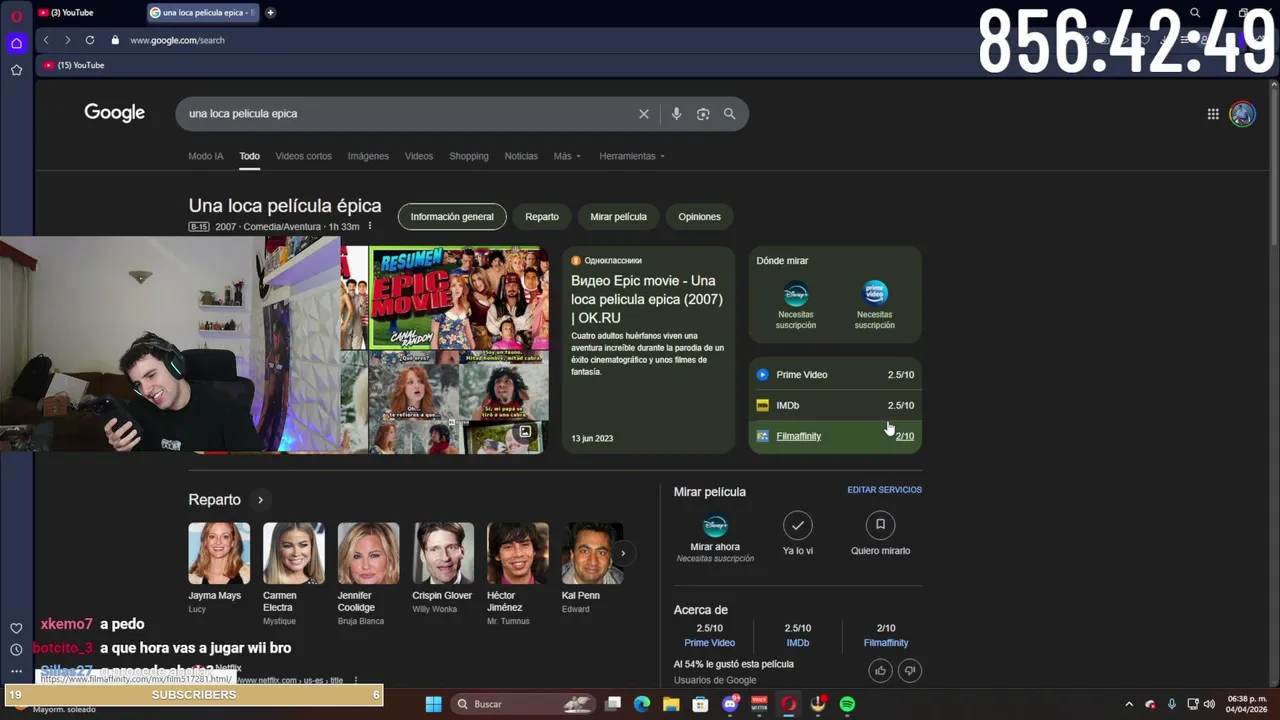Click the Información general chip
The height and width of the screenshot is (720, 1280).
(452, 217)
